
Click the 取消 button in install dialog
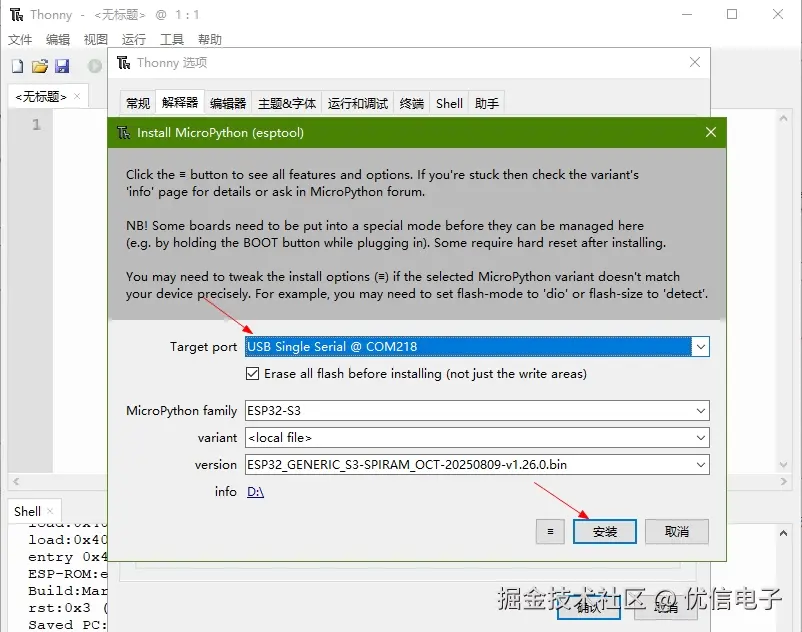click(x=677, y=531)
